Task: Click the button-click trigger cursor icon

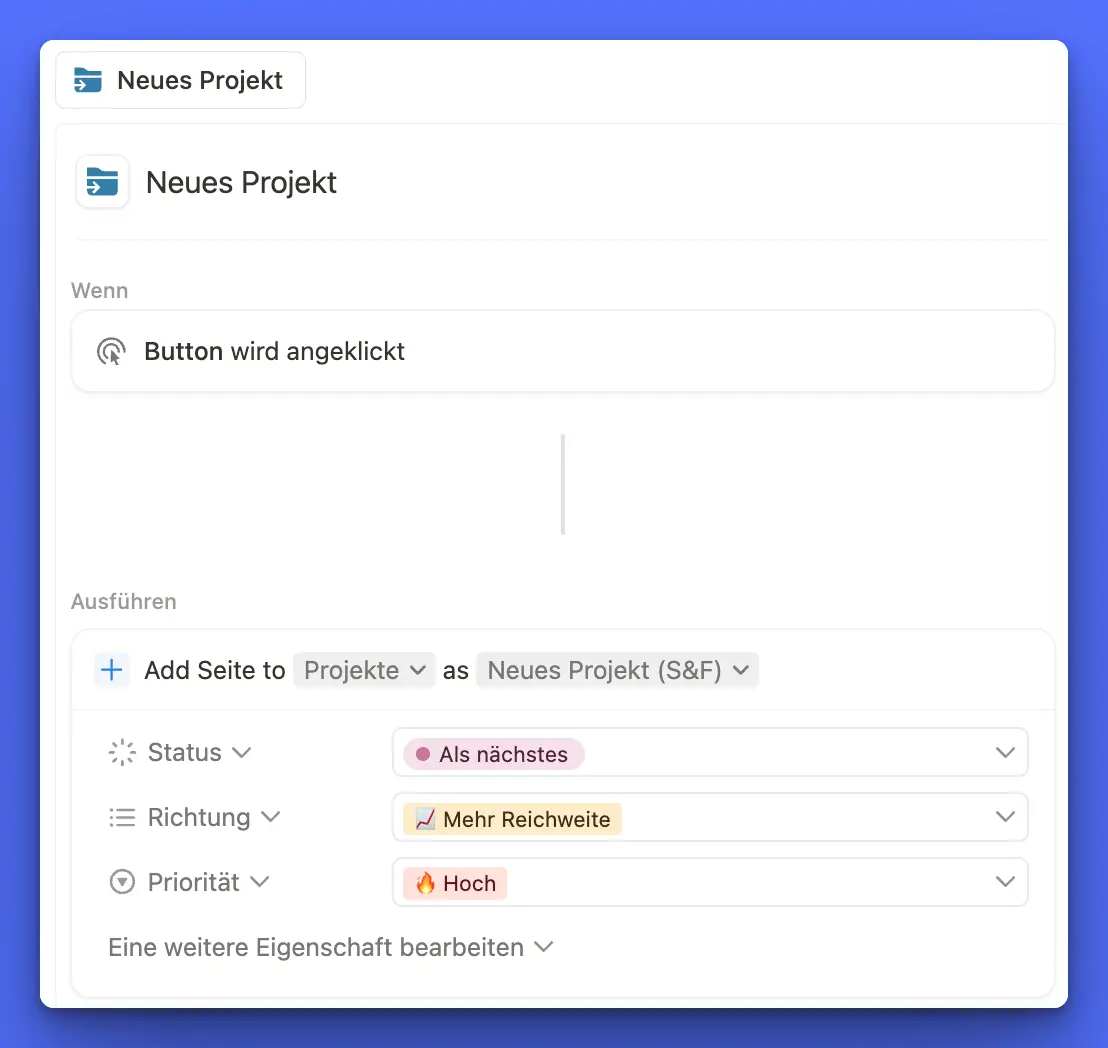Action: coord(111,352)
